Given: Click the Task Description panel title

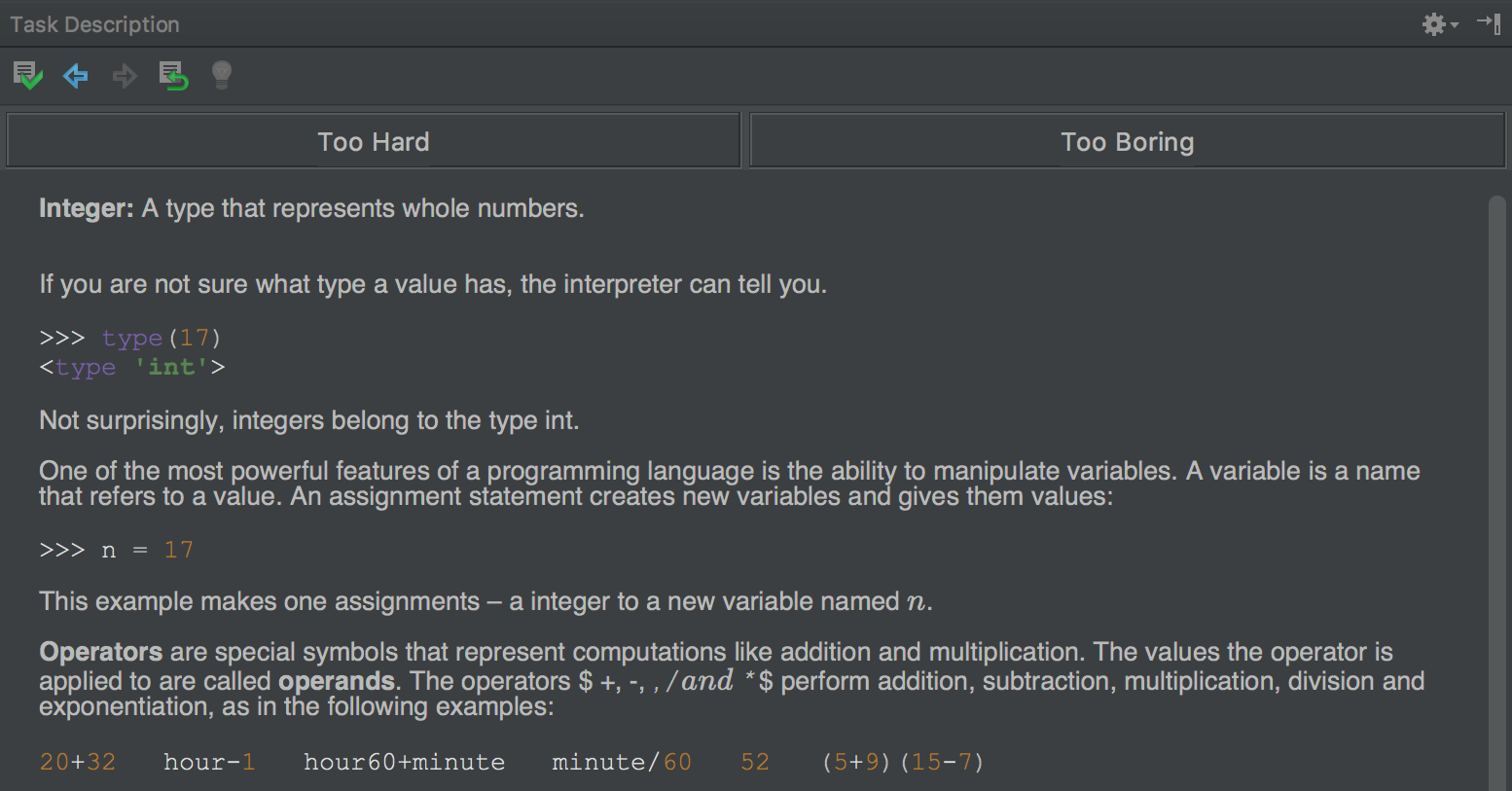Looking at the screenshot, I should [x=93, y=24].
